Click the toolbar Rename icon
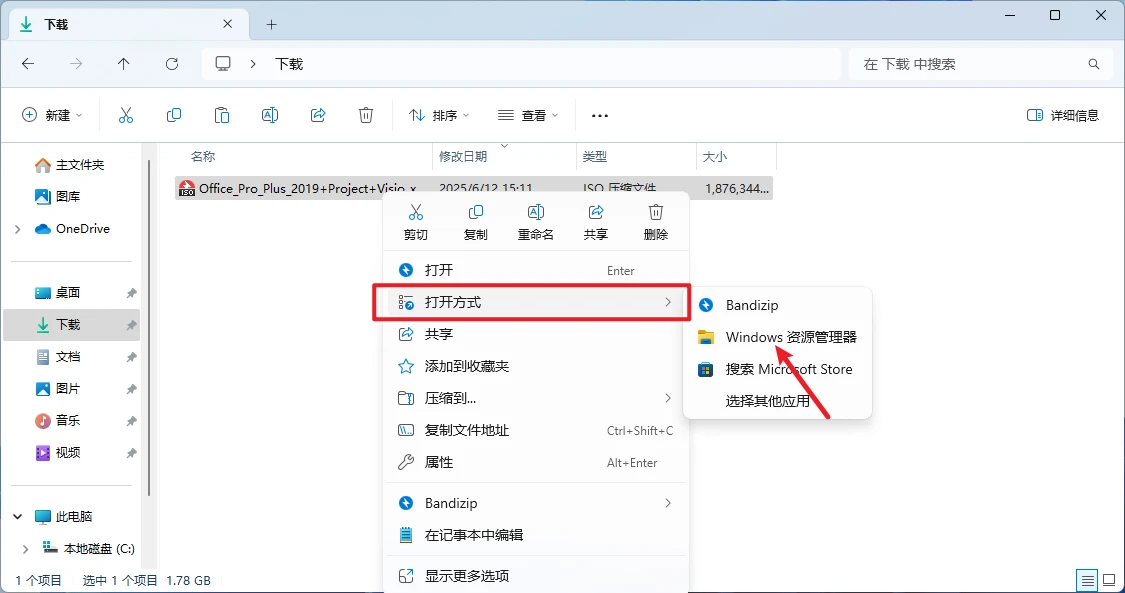Image resolution: width=1125 pixels, height=593 pixels. coord(270,115)
